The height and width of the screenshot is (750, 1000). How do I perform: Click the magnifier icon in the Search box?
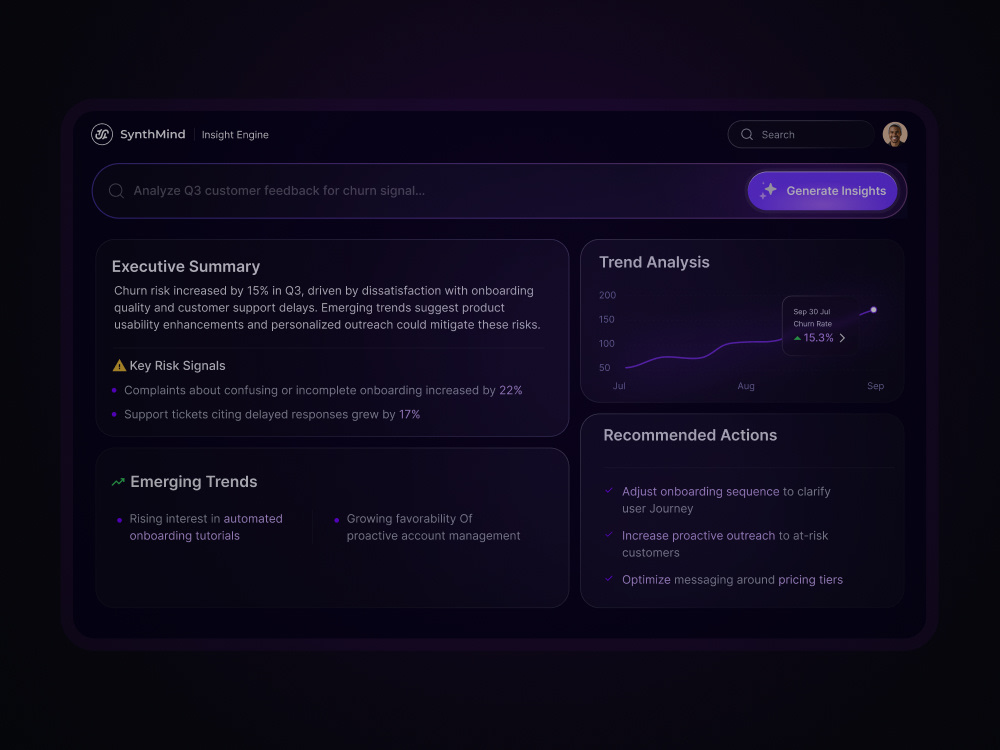[x=747, y=135]
